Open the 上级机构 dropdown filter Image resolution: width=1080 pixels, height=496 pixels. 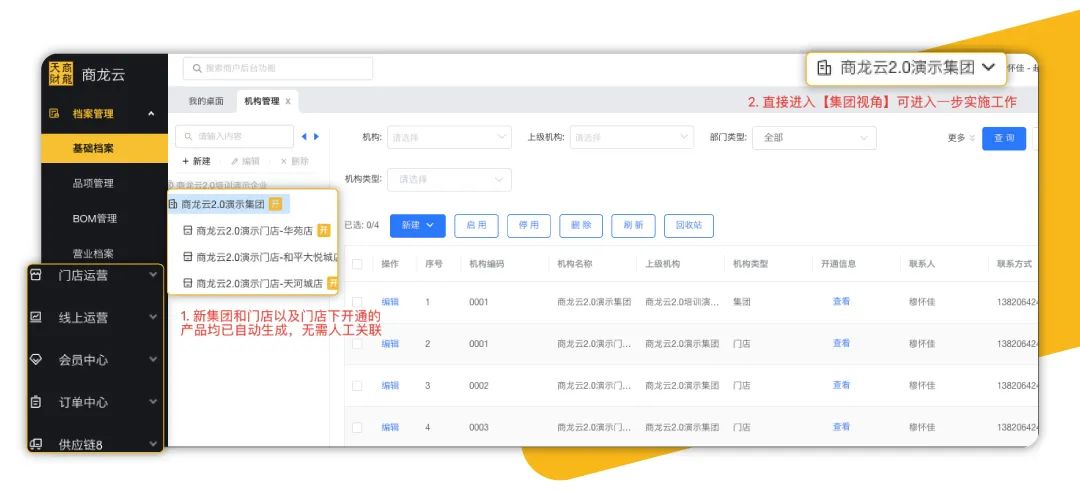point(632,137)
